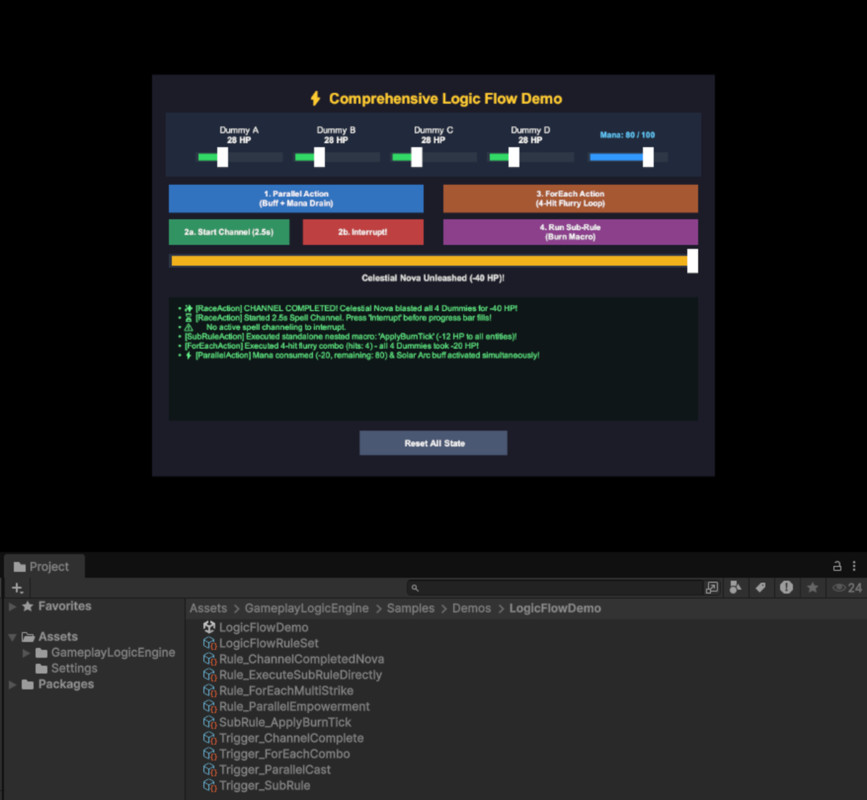Click the Start Channel (2.5s) button
The height and width of the screenshot is (800, 867).
[229, 232]
